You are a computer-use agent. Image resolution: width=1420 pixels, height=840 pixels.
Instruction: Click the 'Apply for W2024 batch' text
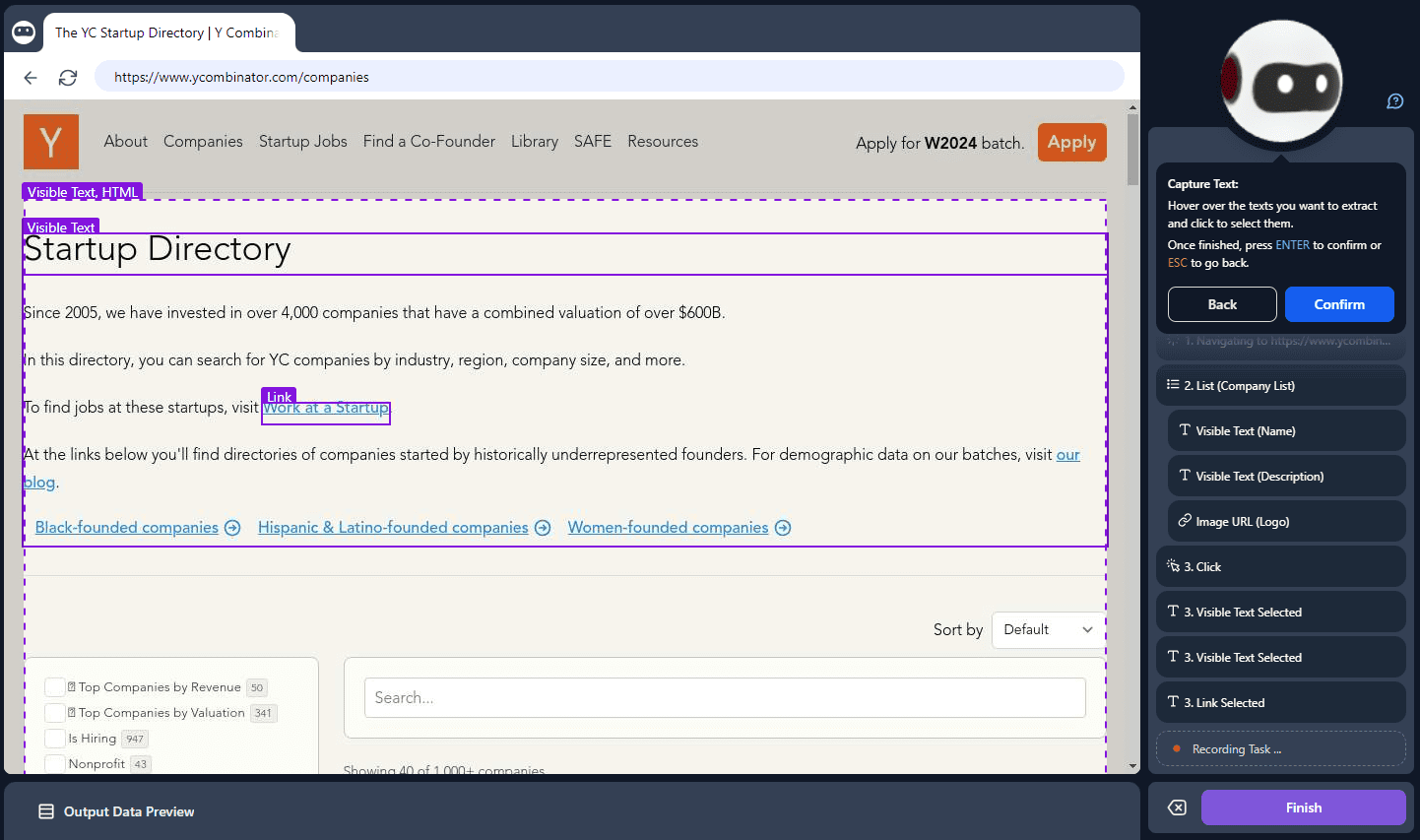(939, 143)
